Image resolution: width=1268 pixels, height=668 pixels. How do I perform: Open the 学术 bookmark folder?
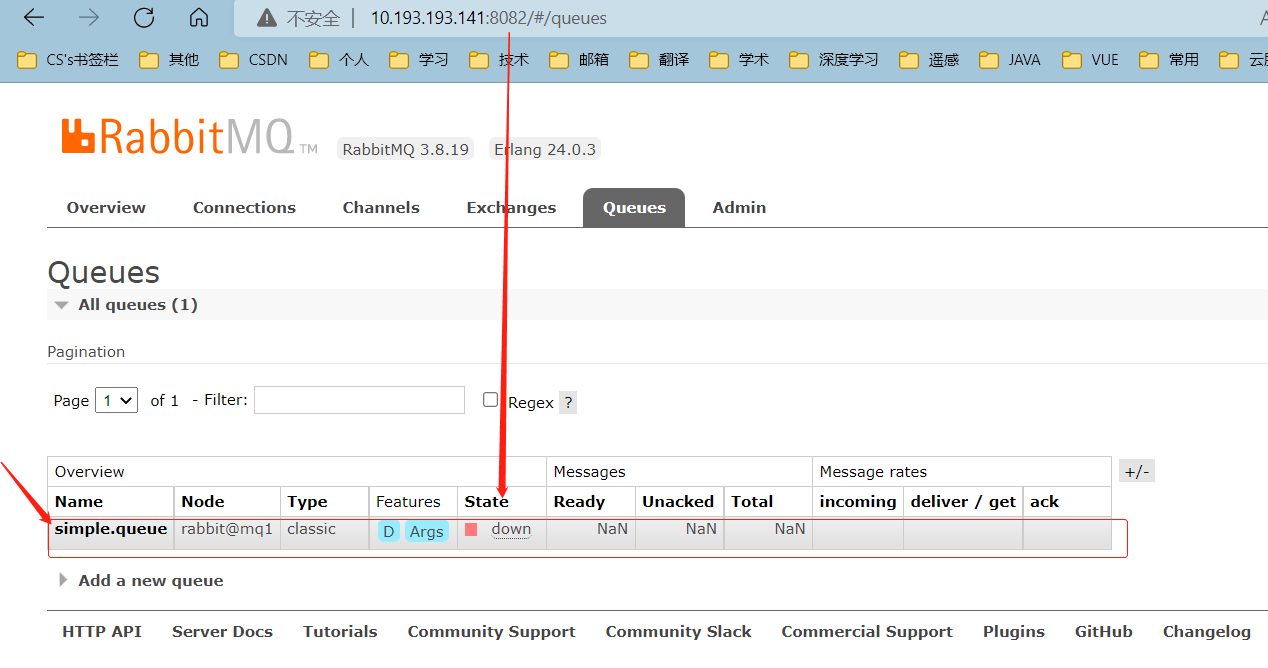[x=740, y=60]
